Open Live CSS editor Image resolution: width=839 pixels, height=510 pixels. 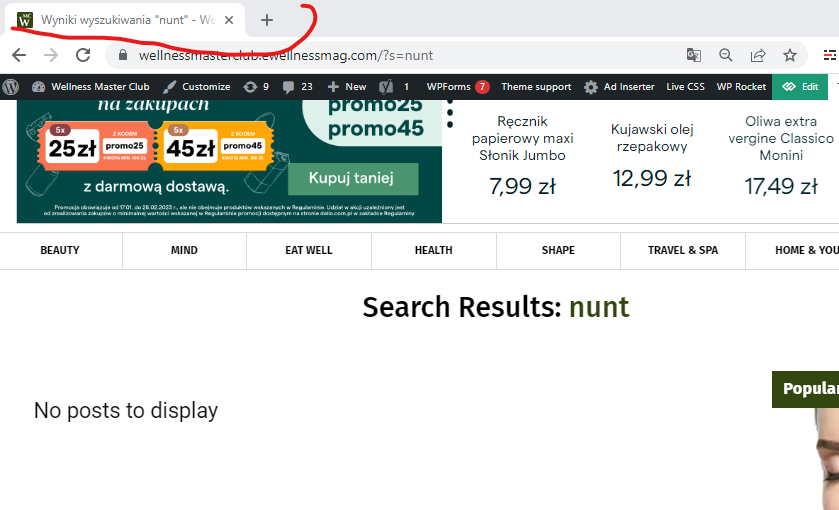tap(685, 87)
